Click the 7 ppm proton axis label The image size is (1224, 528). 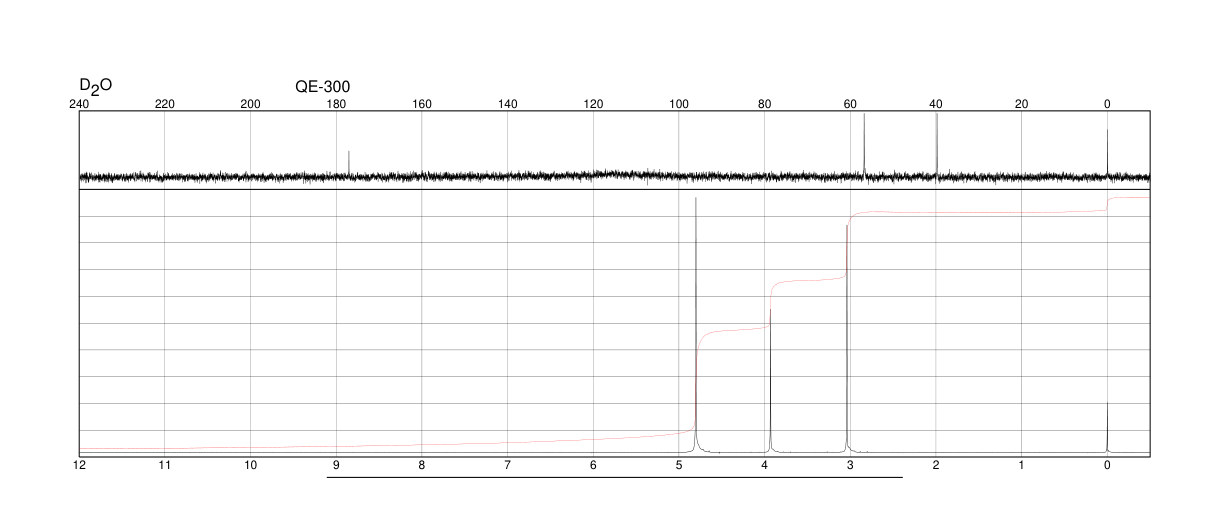508,466
